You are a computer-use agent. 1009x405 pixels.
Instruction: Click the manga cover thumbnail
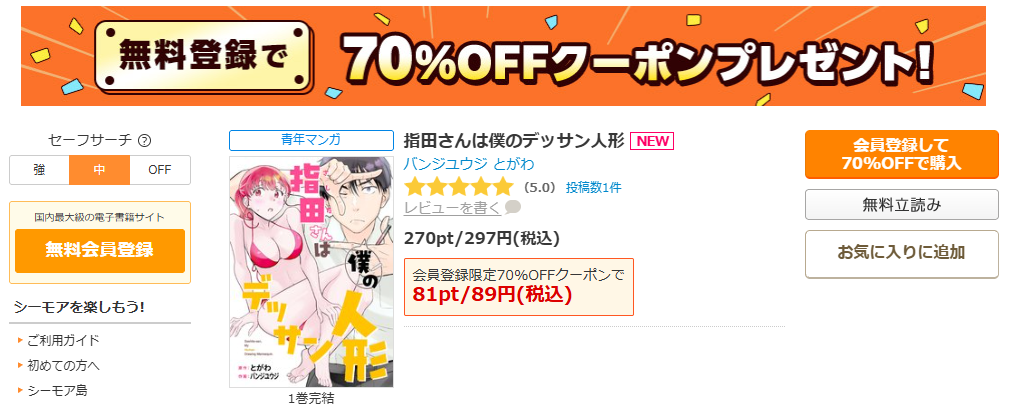pyautogui.click(x=311, y=272)
